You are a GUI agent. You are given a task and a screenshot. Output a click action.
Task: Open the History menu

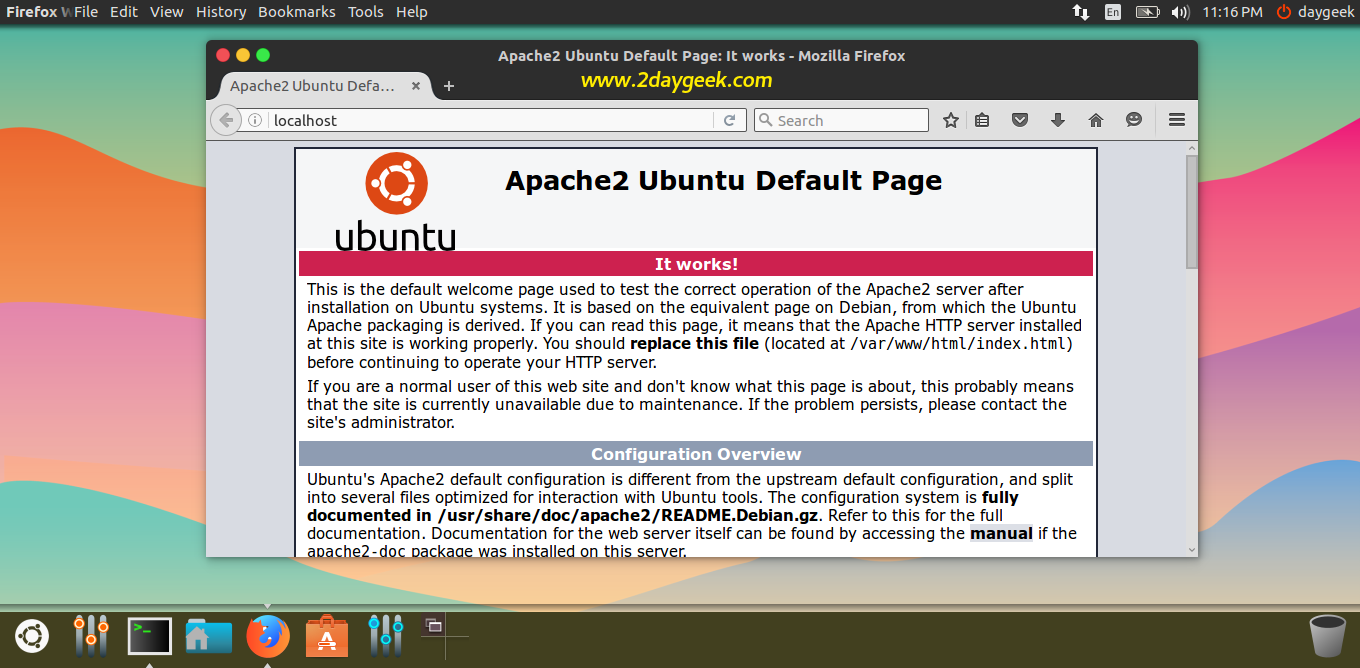coord(221,12)
